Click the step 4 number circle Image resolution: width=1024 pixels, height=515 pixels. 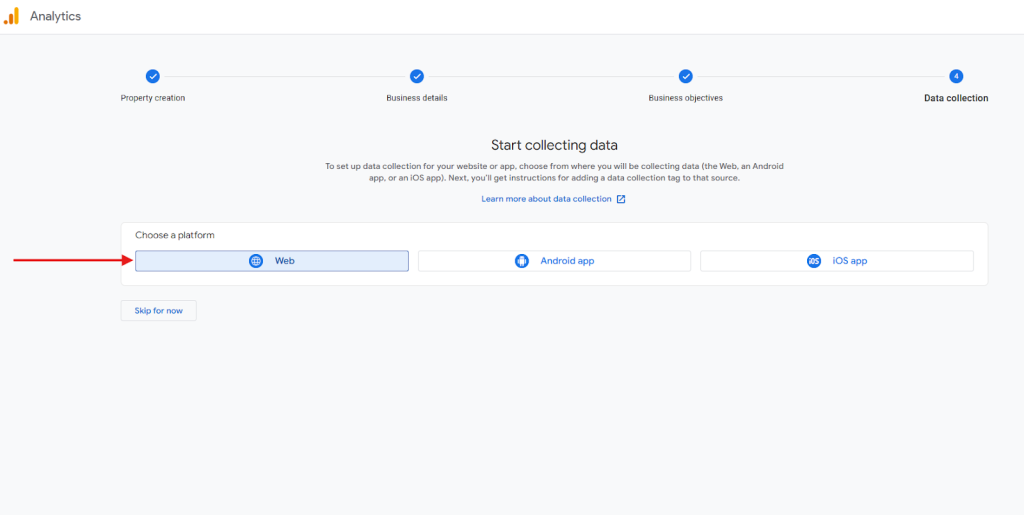click(956, 76)
